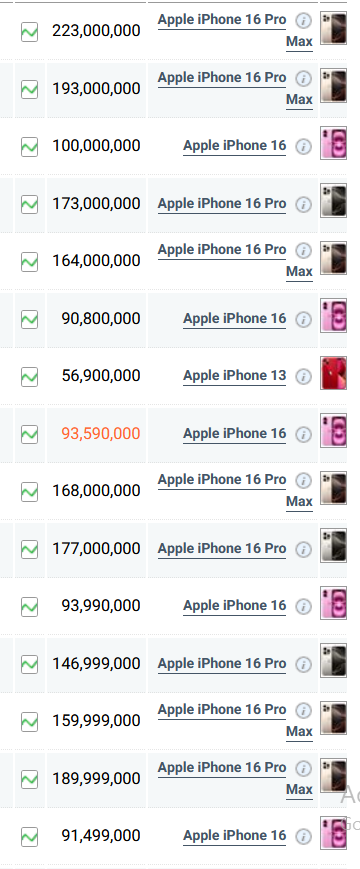Click chart icon beside 93,590,000 price
This screenshot has width=360, height=869.
29,434
